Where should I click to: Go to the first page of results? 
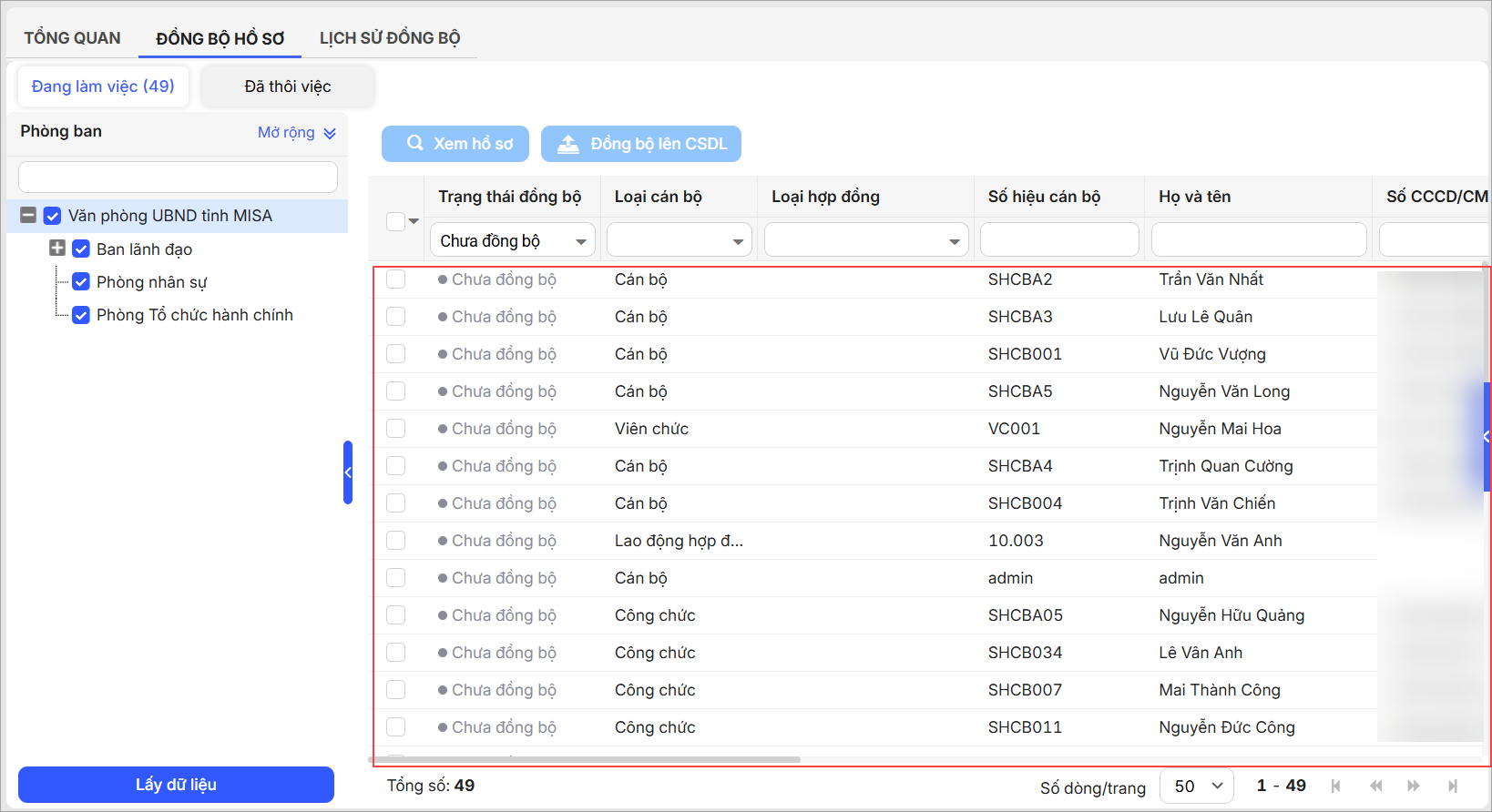click(1335, 786)
